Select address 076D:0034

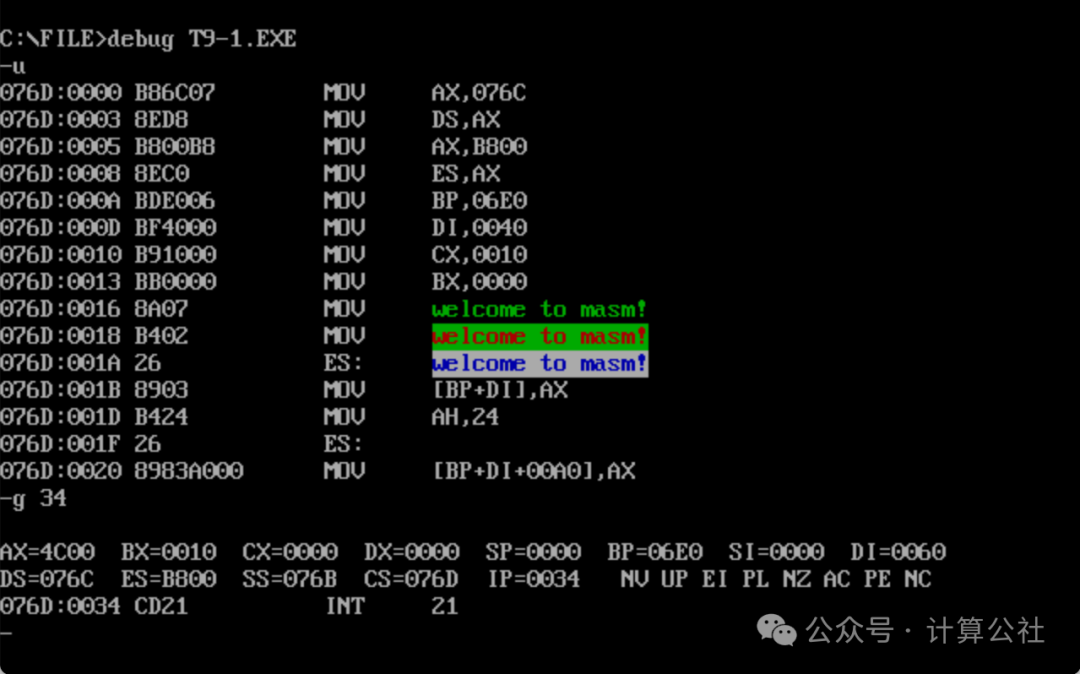[x=61, y=607]
